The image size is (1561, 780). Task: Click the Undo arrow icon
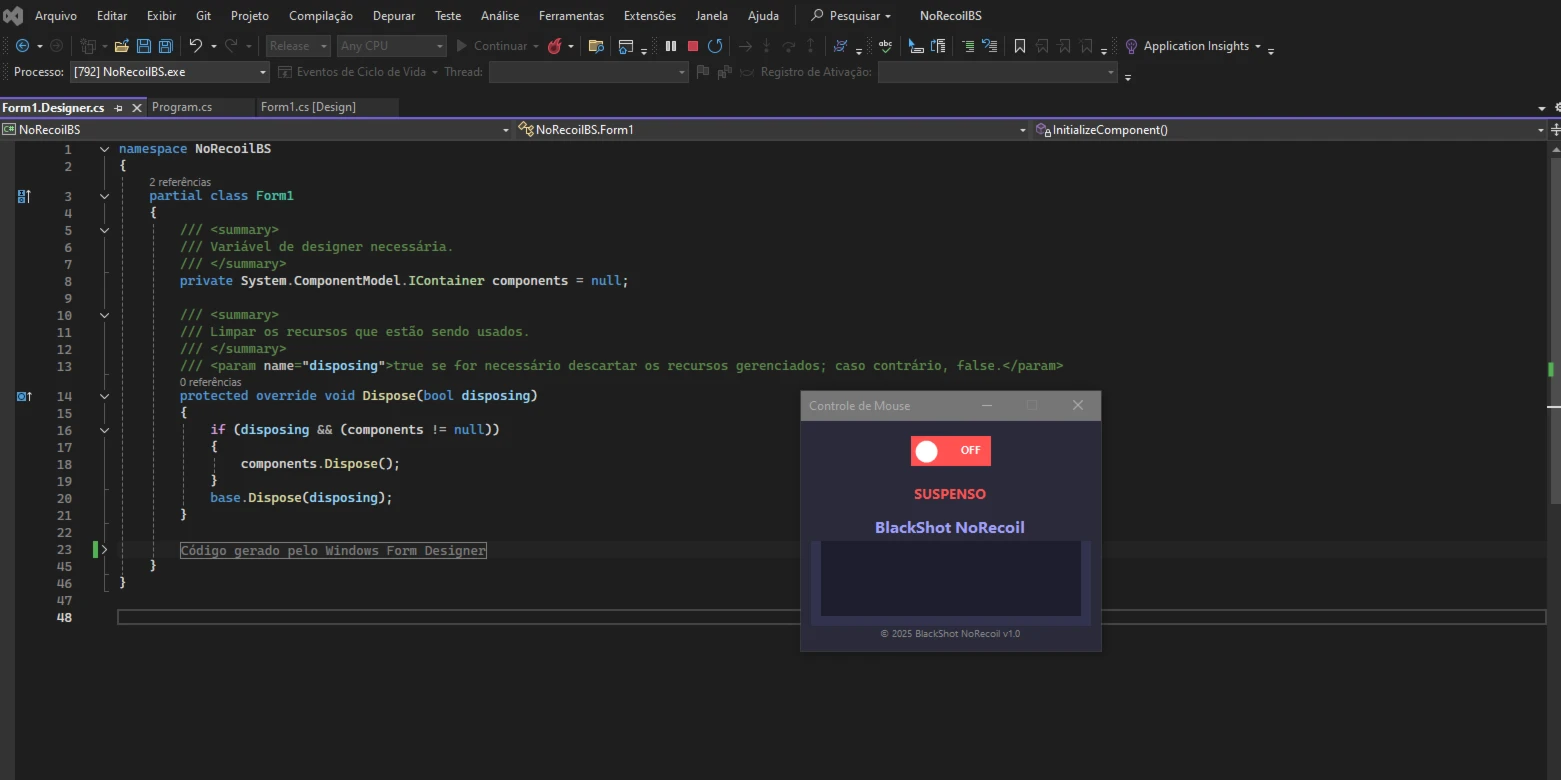coord(196,46)
